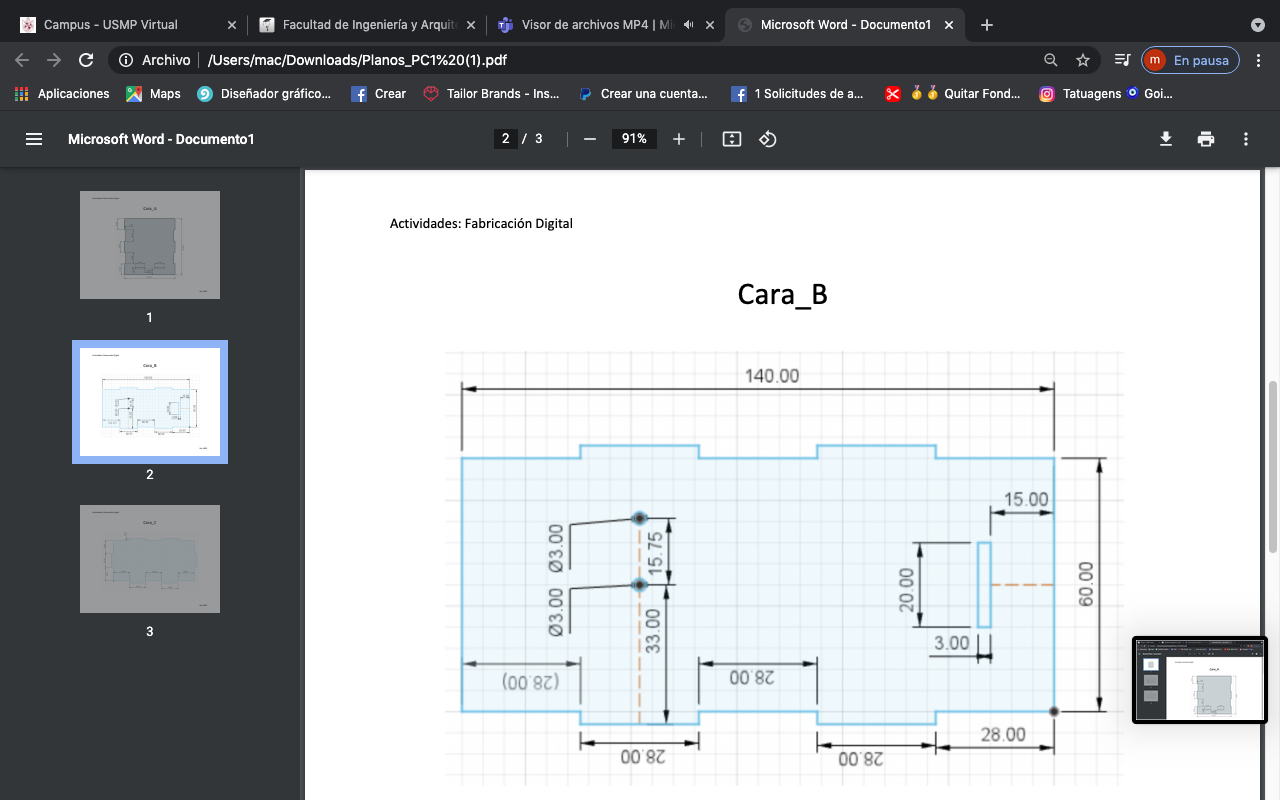1280x800 pixels.
Task: Toggle the PDF sidebar menu icon
Action: tap(34, 139)
